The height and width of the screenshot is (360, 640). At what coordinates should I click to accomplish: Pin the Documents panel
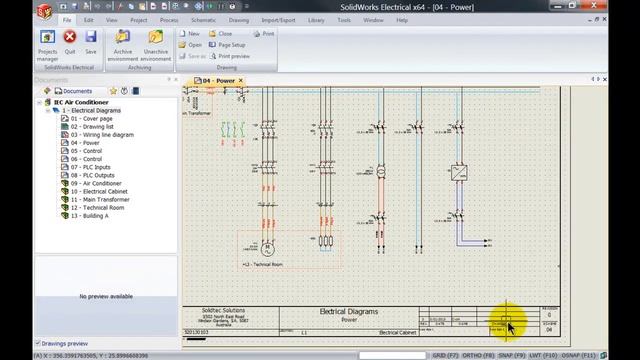coord(169,79)
